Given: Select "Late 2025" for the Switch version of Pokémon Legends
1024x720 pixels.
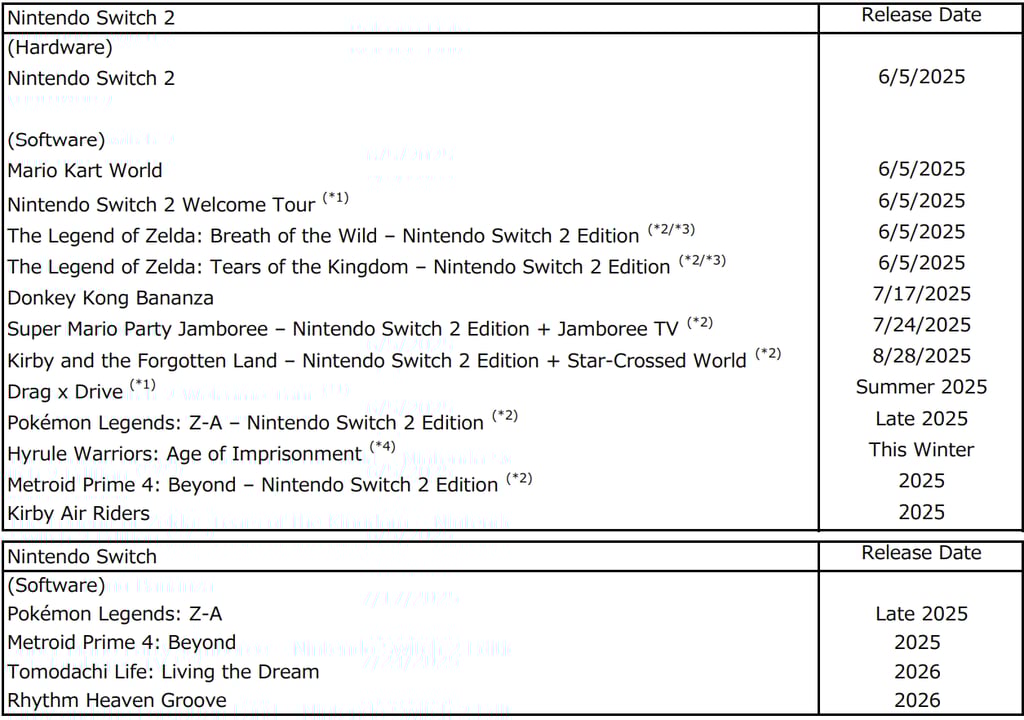Looking at the screenshot, I should click(x=921, y=614).
